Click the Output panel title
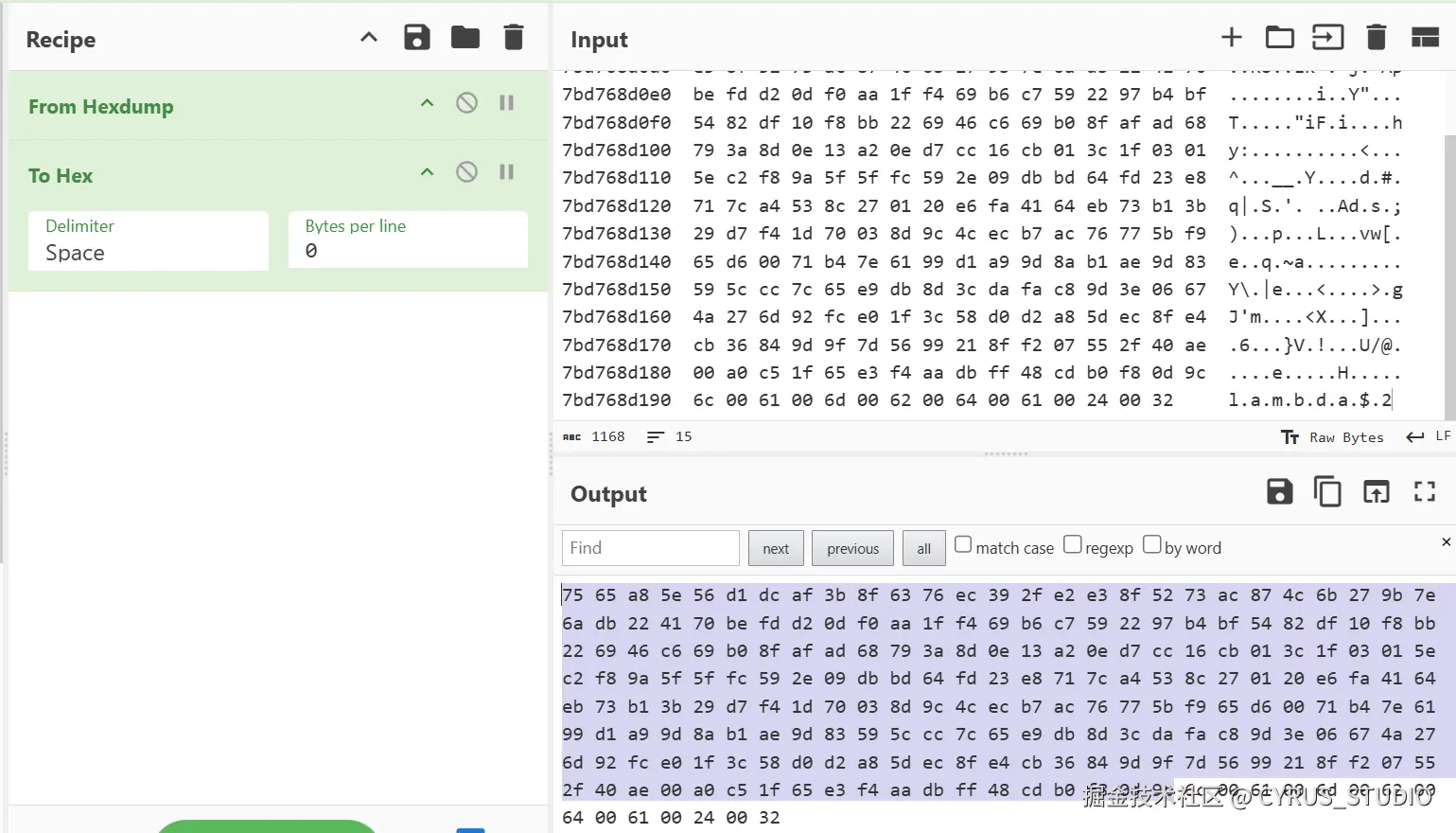Screen dimensions: 1456x833 click(608, 494)
